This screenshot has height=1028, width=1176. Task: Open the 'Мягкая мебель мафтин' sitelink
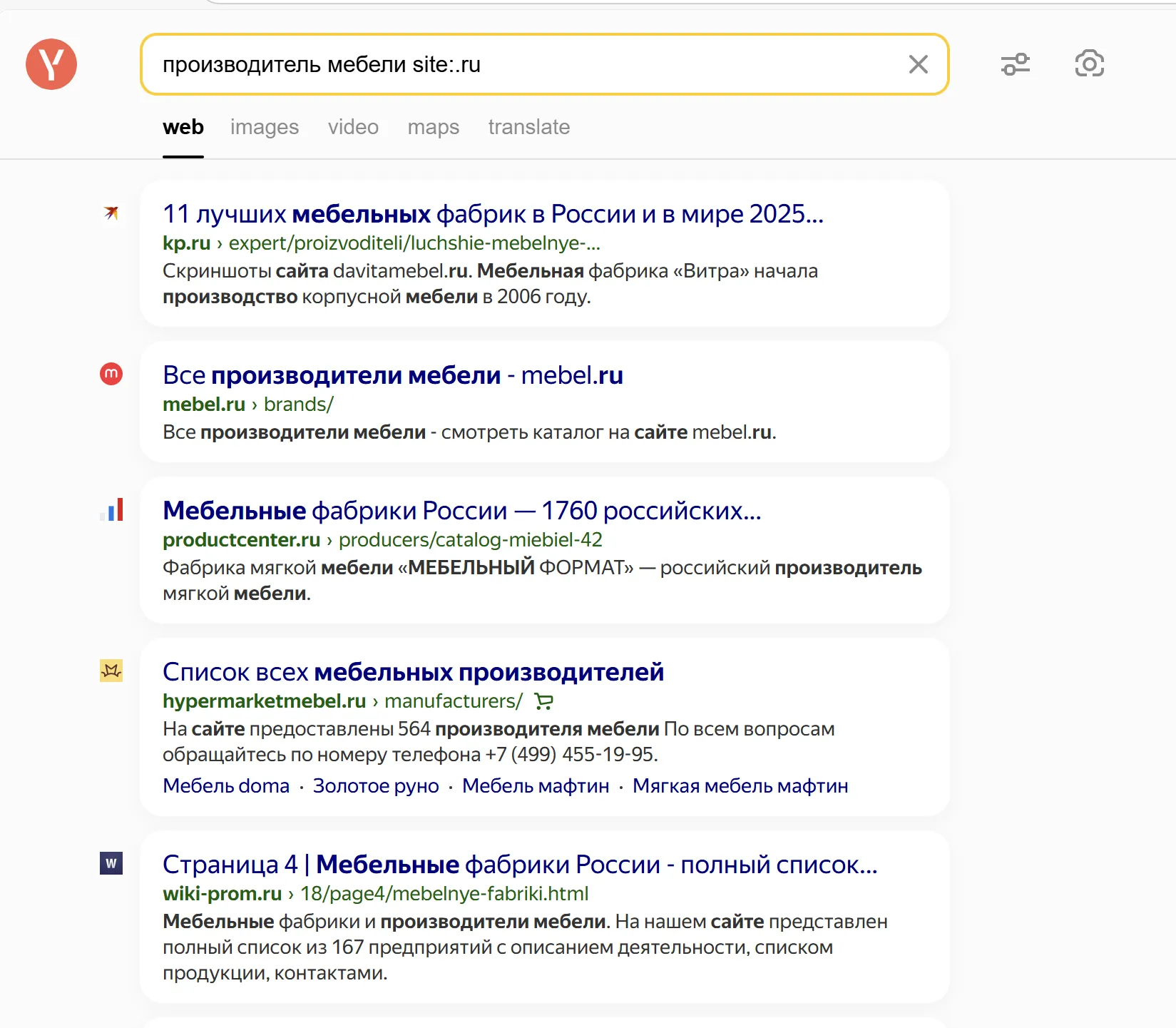click(x=740, y=786)
